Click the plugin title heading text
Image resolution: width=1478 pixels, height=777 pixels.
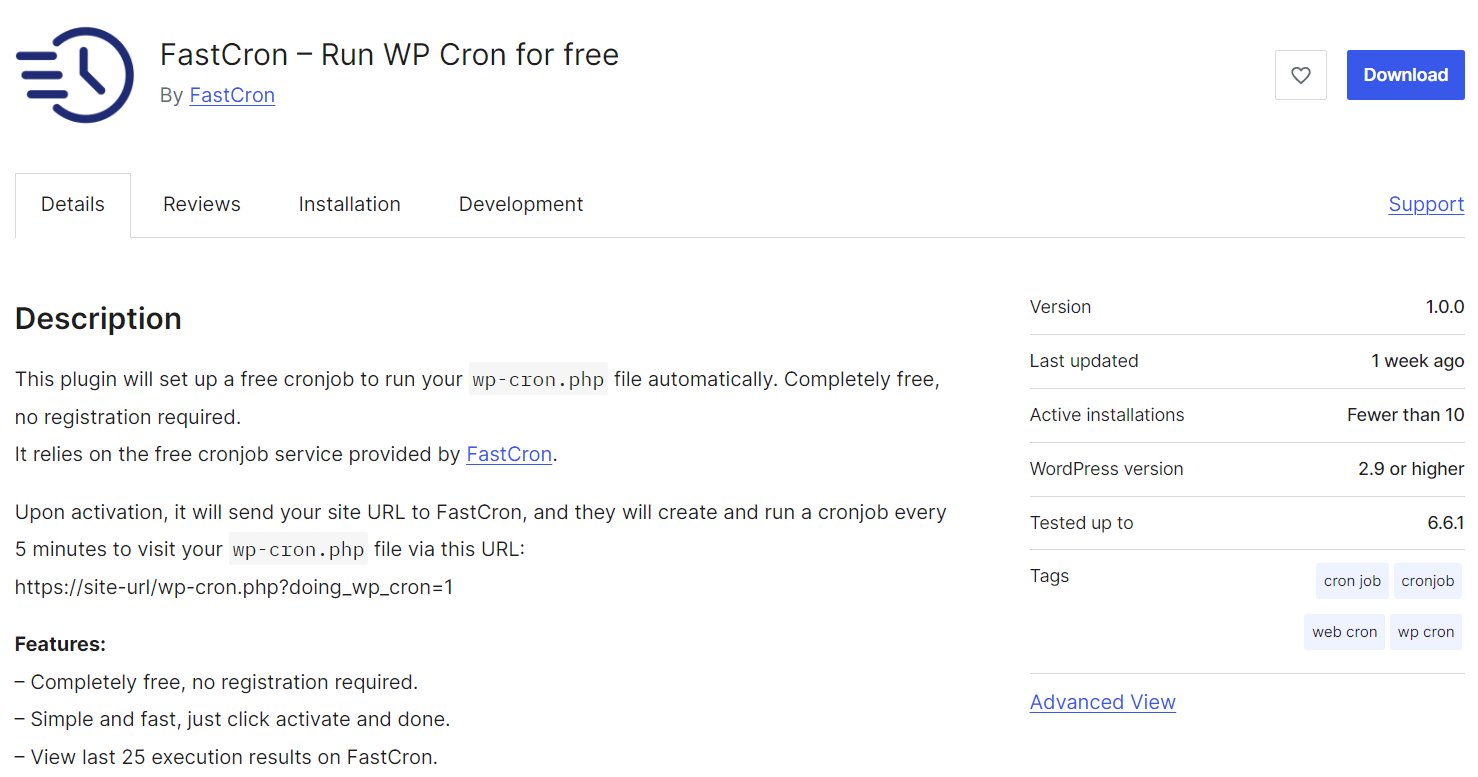389,54
